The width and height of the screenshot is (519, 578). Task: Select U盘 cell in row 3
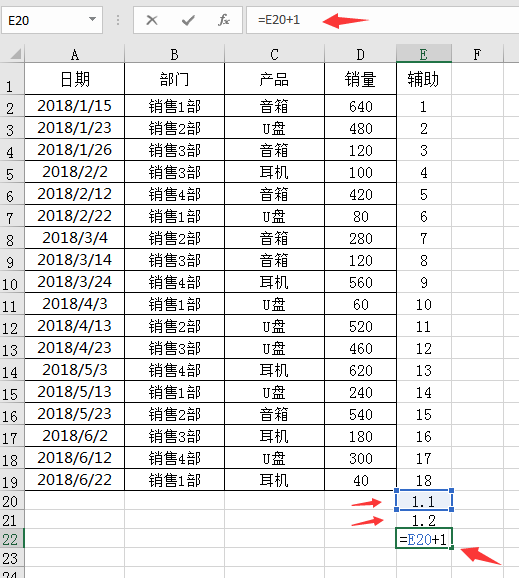pyautogui.click(x=274, y=128)
